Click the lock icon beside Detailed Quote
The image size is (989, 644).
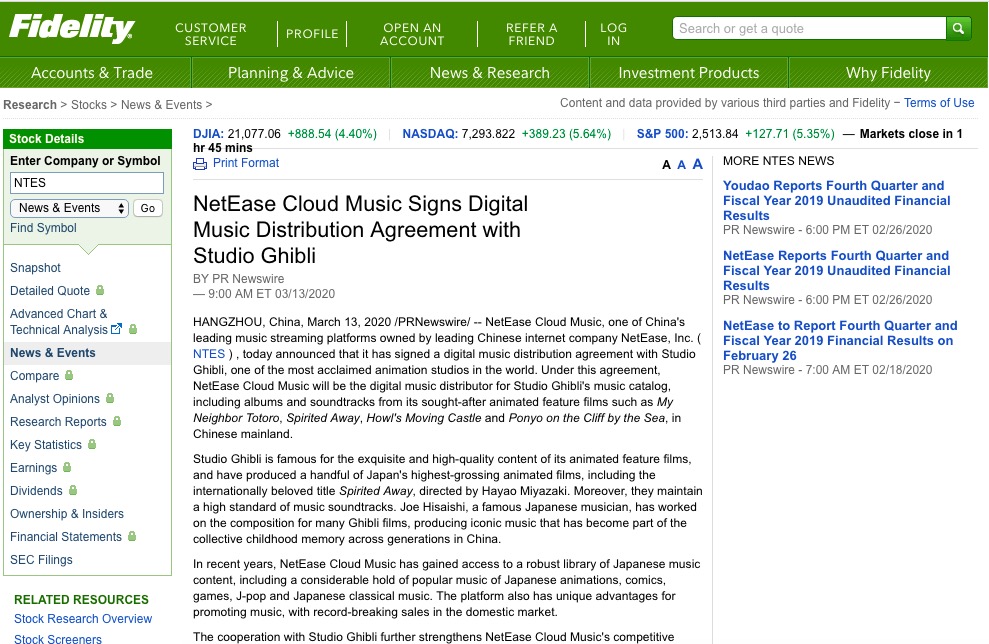pyautogui.click(x=100, y=290)
